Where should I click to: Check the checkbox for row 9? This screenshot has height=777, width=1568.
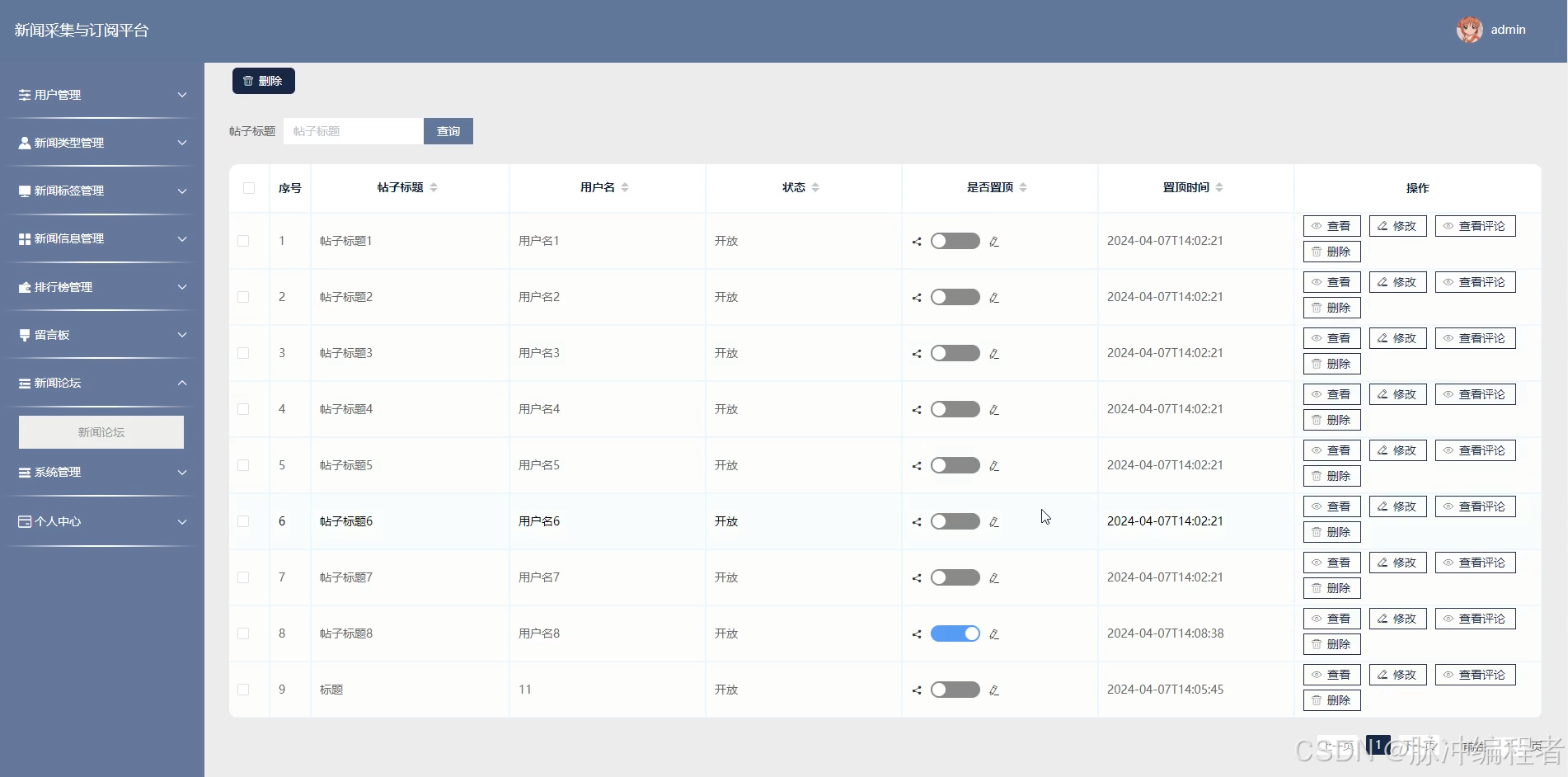pos(243,690)
